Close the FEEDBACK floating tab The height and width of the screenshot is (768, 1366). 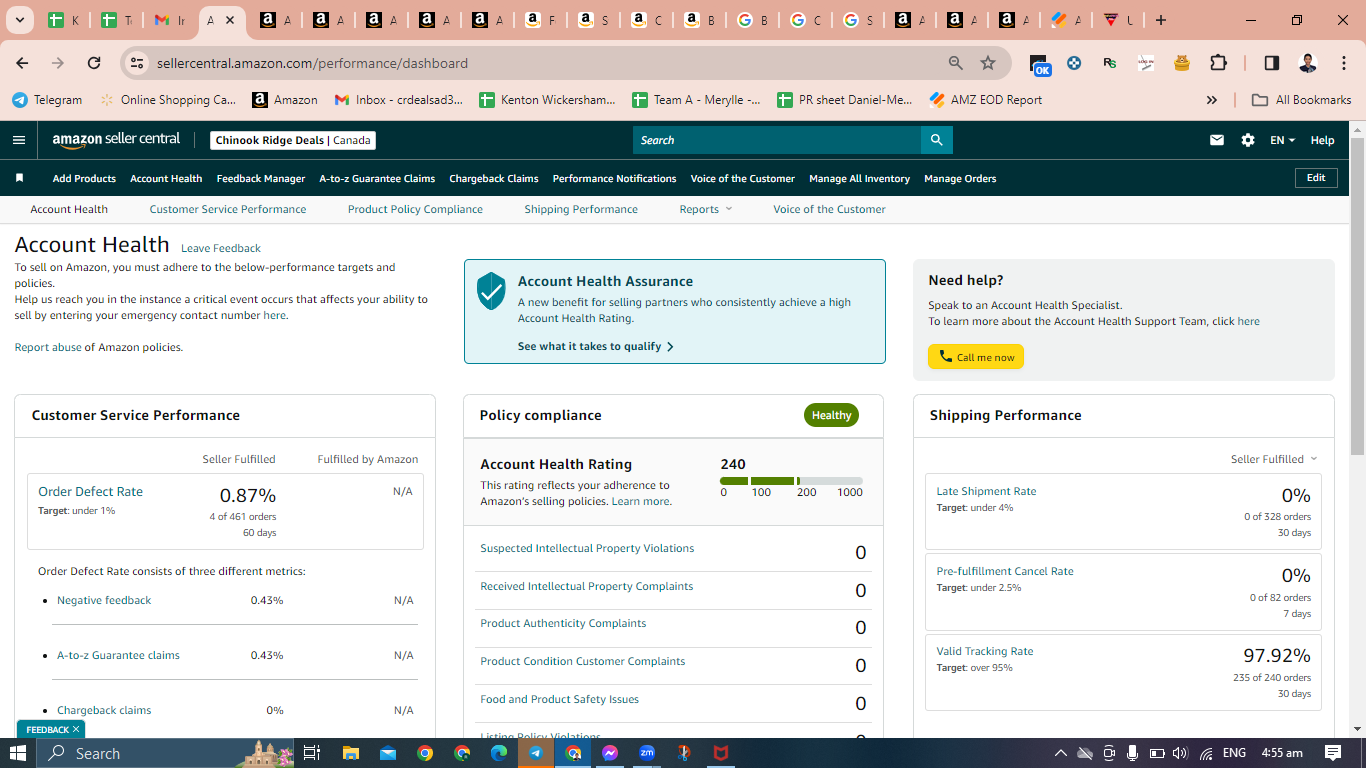coord(76,730)
